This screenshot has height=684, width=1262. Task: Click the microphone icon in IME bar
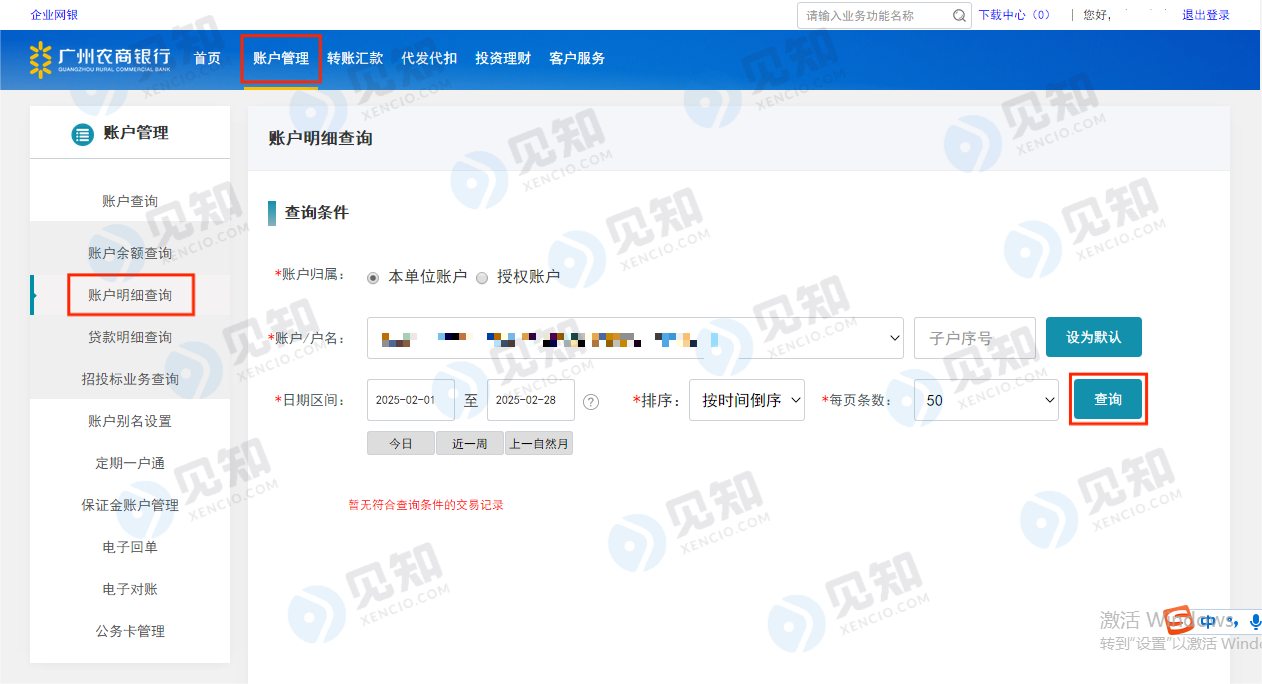[x=1254, y=621]
